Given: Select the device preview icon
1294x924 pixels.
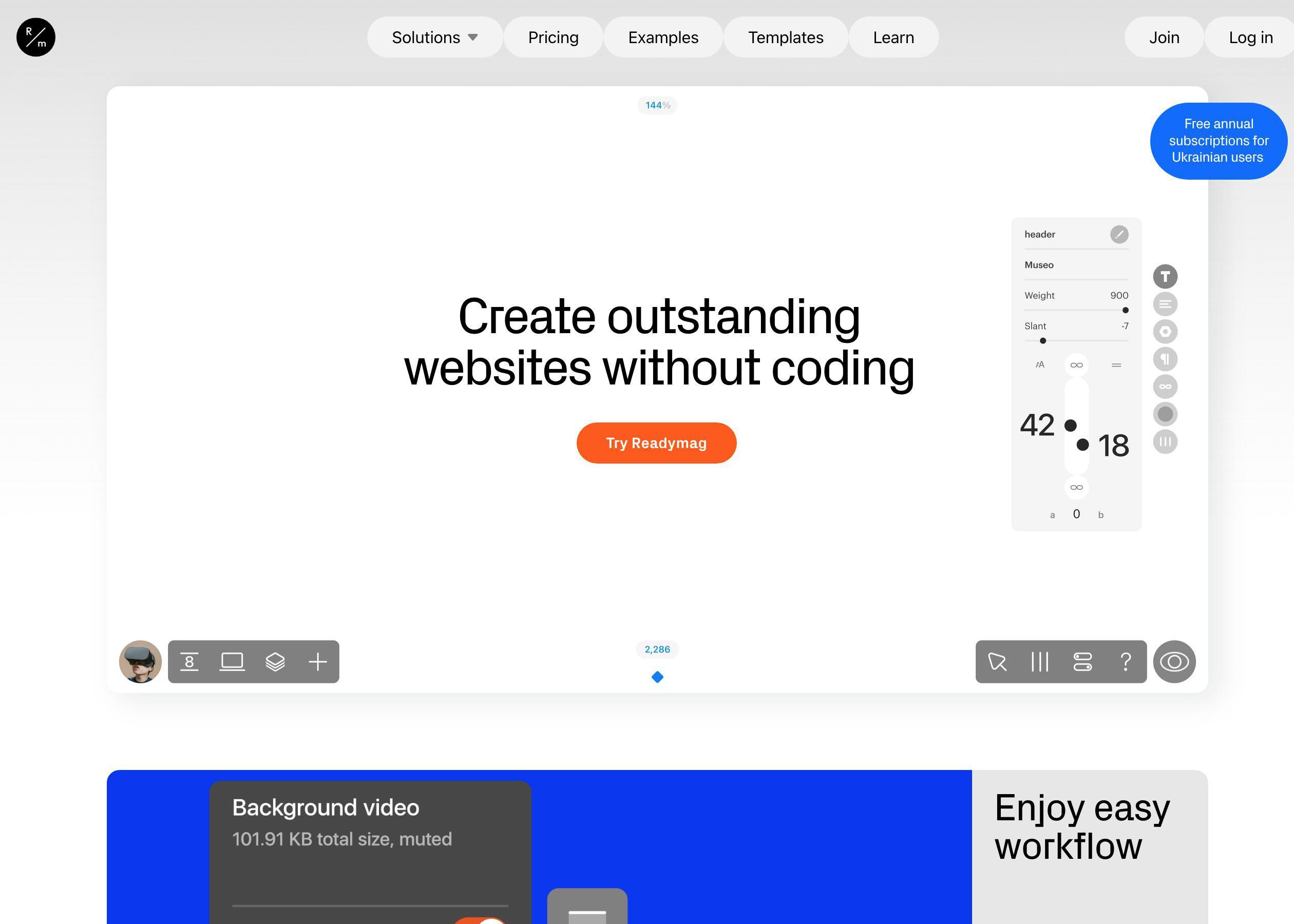Looking at the screenshot, I should pyautogui.click(x=232, y=661).
